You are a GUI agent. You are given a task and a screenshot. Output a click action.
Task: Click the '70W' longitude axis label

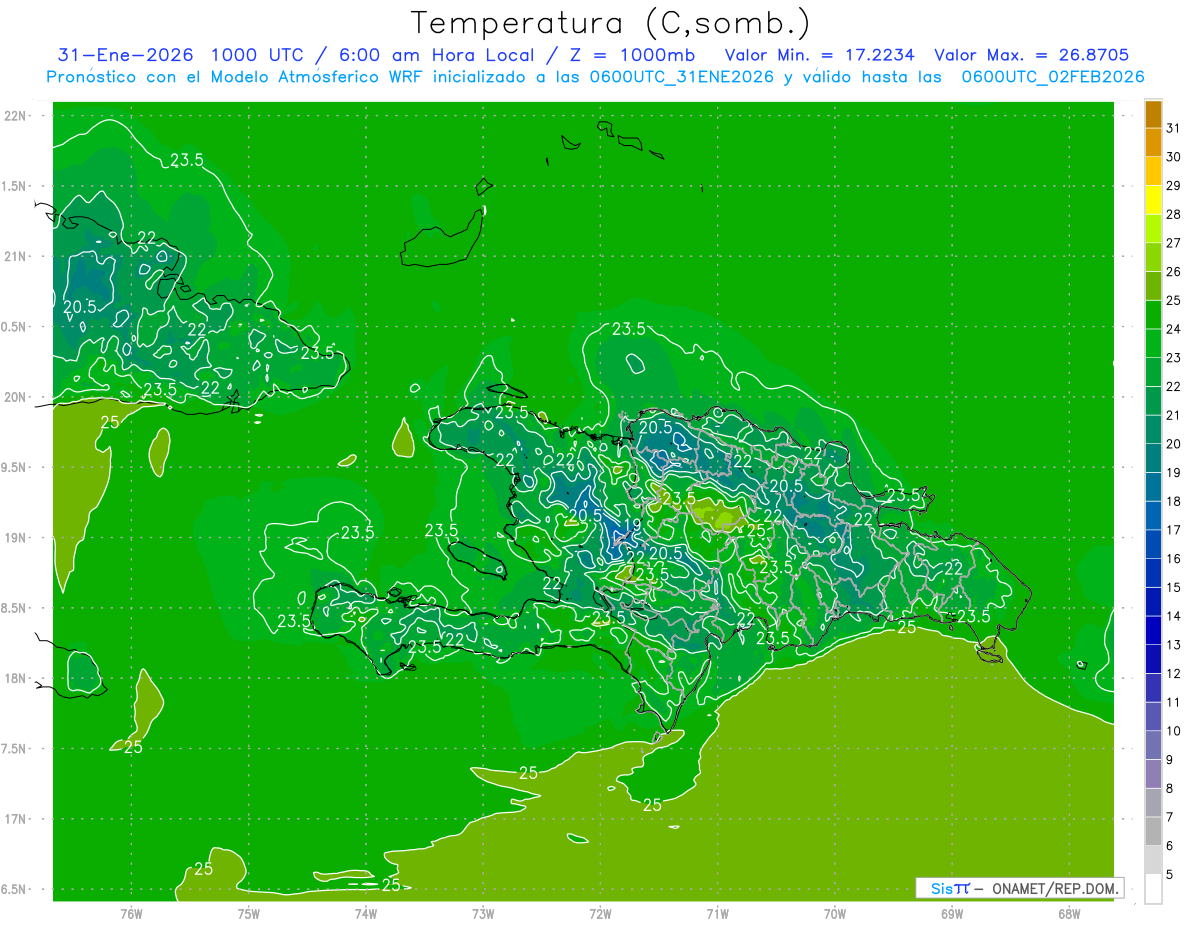(834, 913)
